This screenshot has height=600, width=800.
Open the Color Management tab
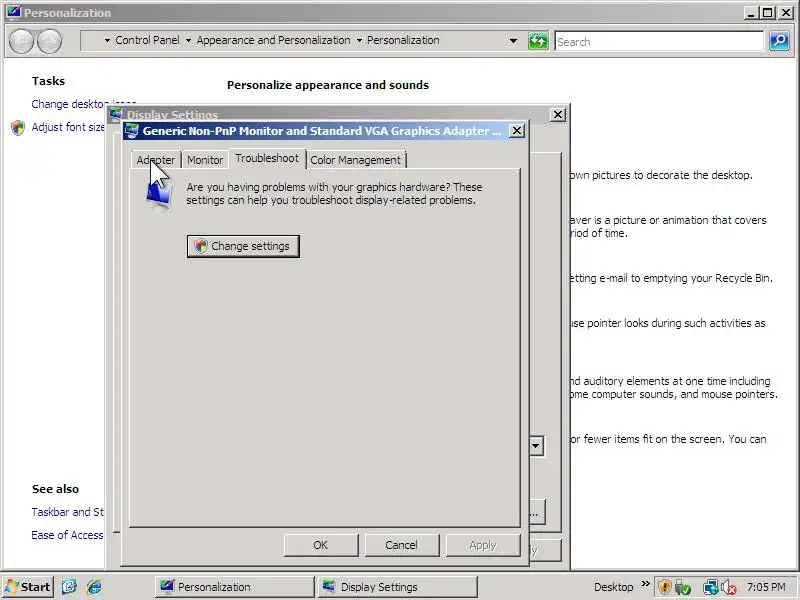(356, 160)
